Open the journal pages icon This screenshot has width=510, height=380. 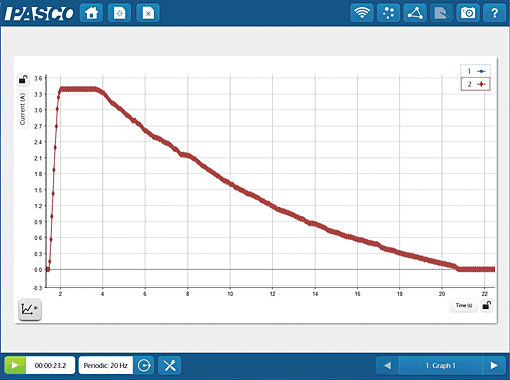[x=441, y=13]
